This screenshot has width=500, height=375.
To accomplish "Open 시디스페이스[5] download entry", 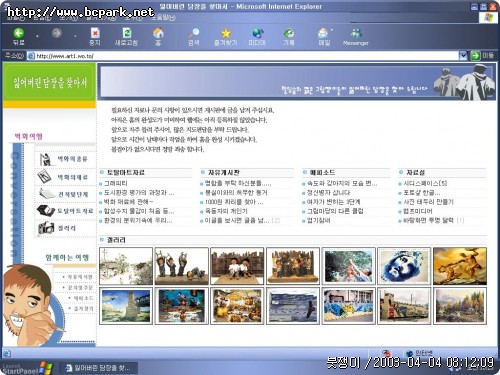I will click(x=425, y=183).
